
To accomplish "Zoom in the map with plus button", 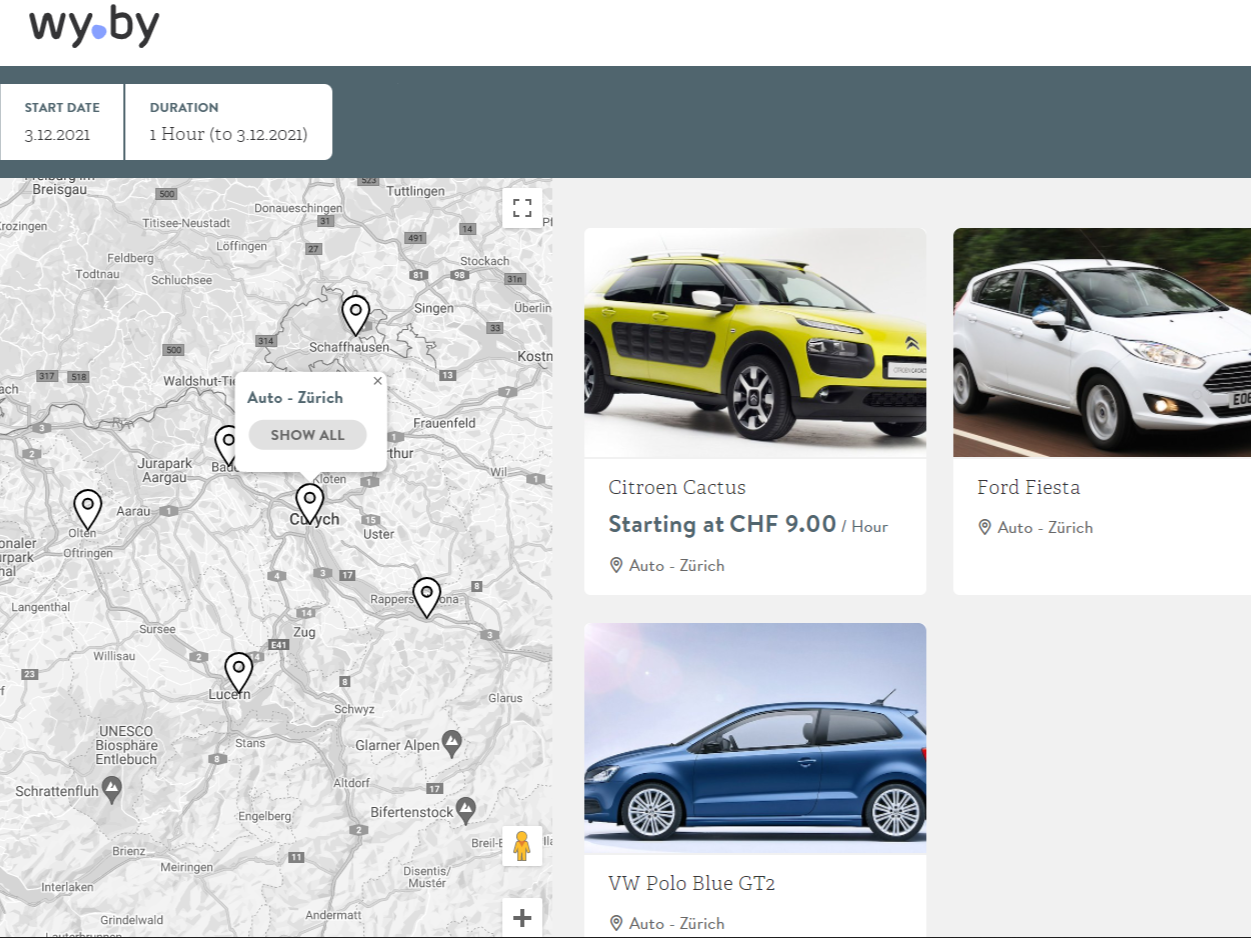I will [x=522, y=917].
